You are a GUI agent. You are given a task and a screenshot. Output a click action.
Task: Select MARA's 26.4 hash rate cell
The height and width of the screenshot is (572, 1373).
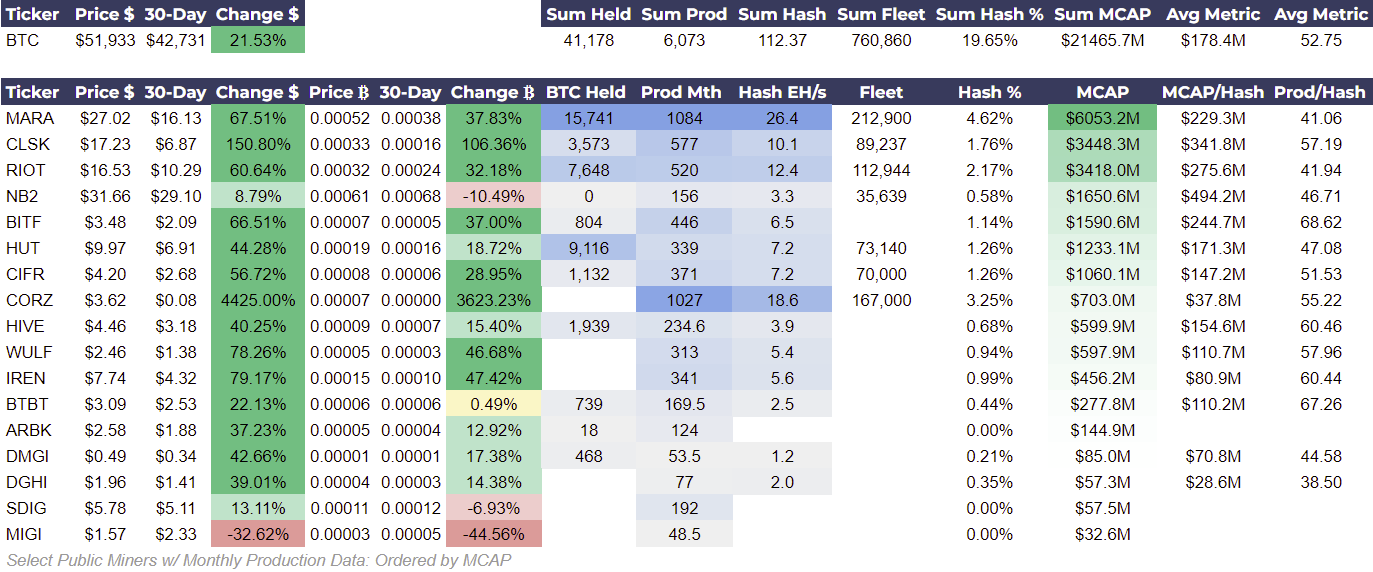[x=782, y=118]
